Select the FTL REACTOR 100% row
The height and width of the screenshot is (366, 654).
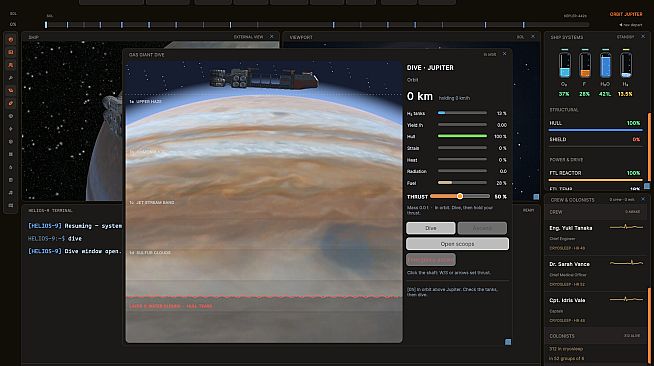pos(595,175)
